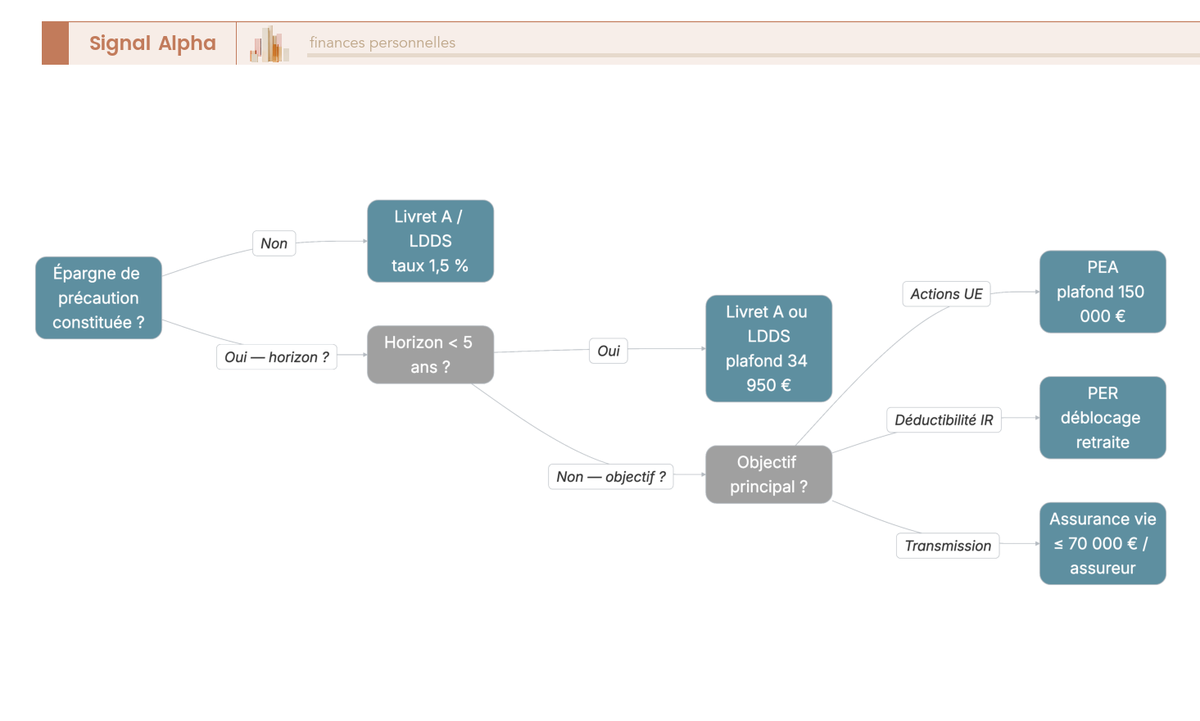This screenshot has width=1200, height=721.
Task: Click the Actions UE edge label
Action: click(946, 294)
